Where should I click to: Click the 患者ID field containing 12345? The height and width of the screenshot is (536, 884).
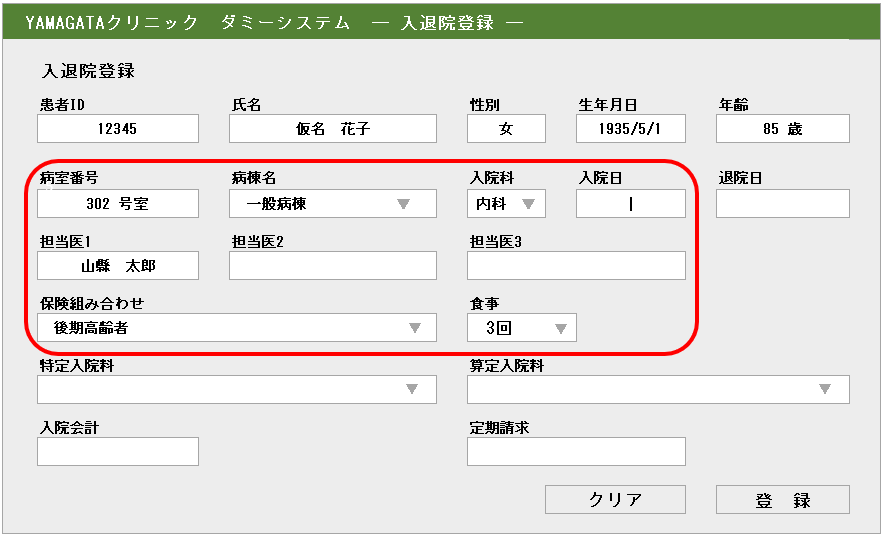coord(118,129)
